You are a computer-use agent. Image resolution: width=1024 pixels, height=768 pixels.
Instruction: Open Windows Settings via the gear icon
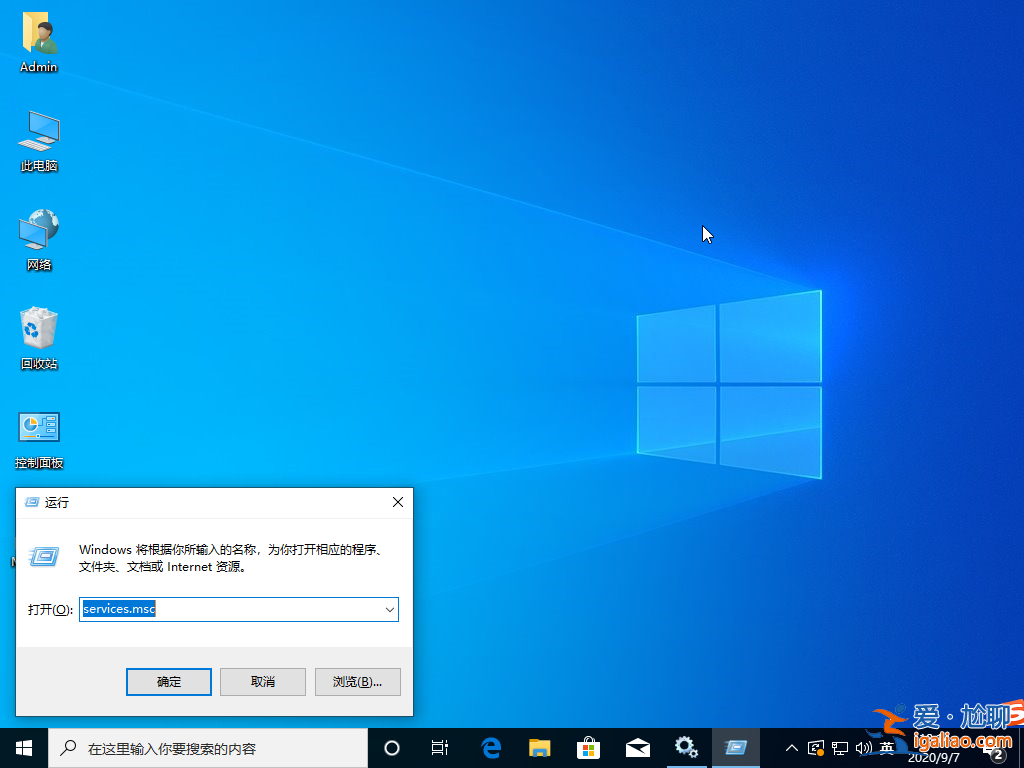[687, 747]
